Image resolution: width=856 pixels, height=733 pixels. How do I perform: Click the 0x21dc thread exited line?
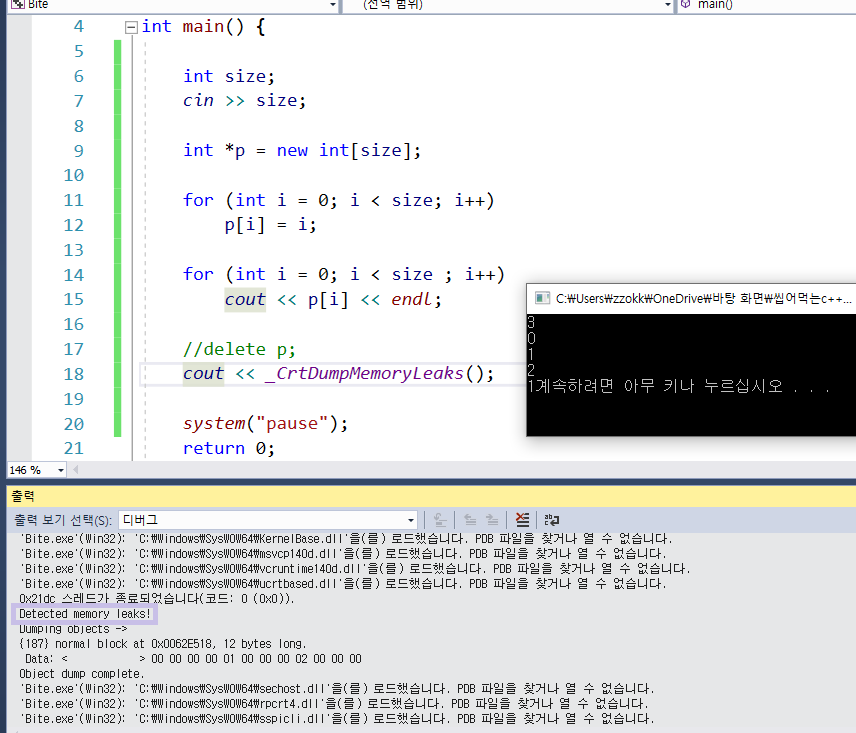157,599
